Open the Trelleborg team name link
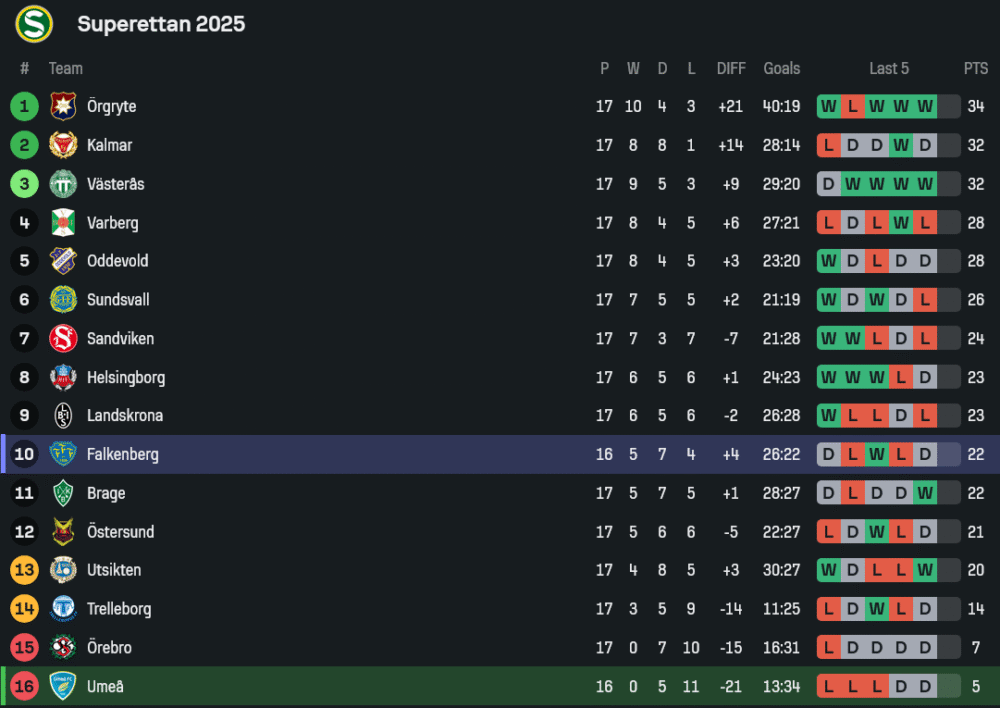This screenshot has width=1000, height=708. (x=119, y=609)
